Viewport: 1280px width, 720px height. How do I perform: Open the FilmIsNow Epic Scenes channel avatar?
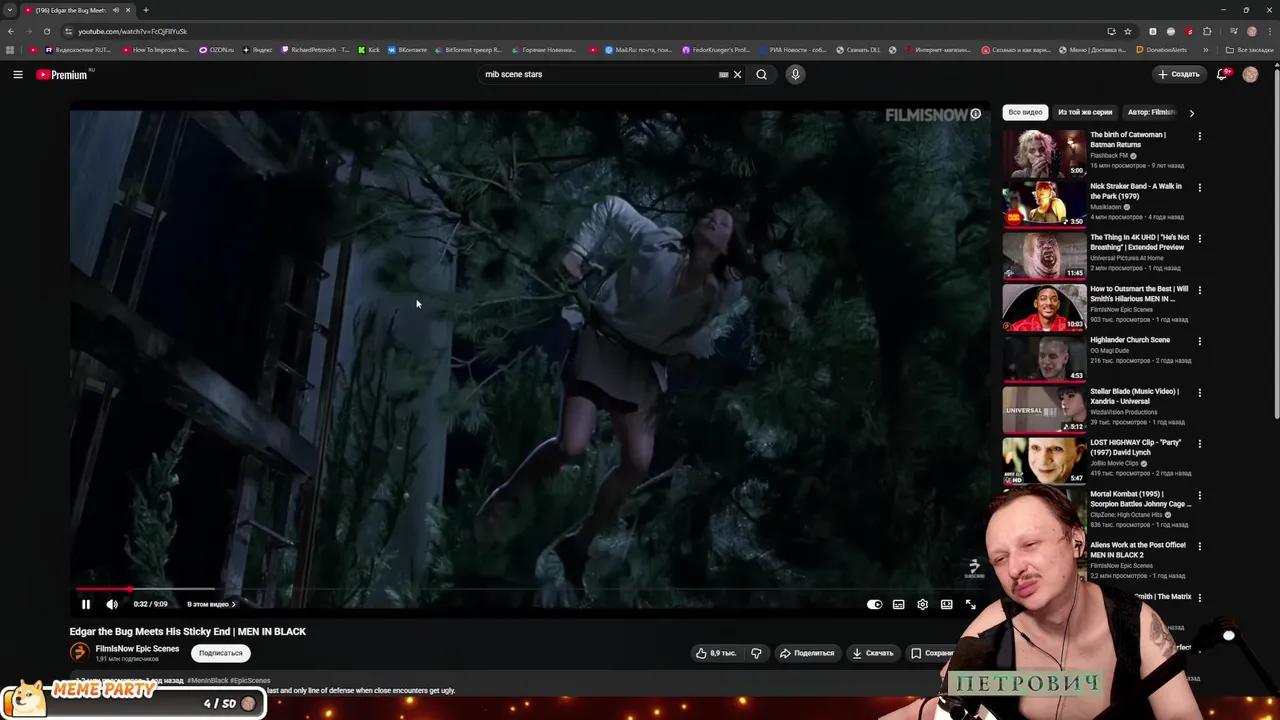click(79, 652)
